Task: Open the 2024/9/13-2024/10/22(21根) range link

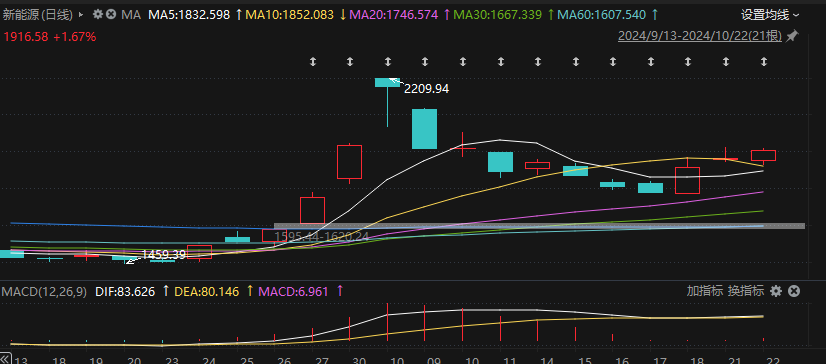Action: [700, 36]
